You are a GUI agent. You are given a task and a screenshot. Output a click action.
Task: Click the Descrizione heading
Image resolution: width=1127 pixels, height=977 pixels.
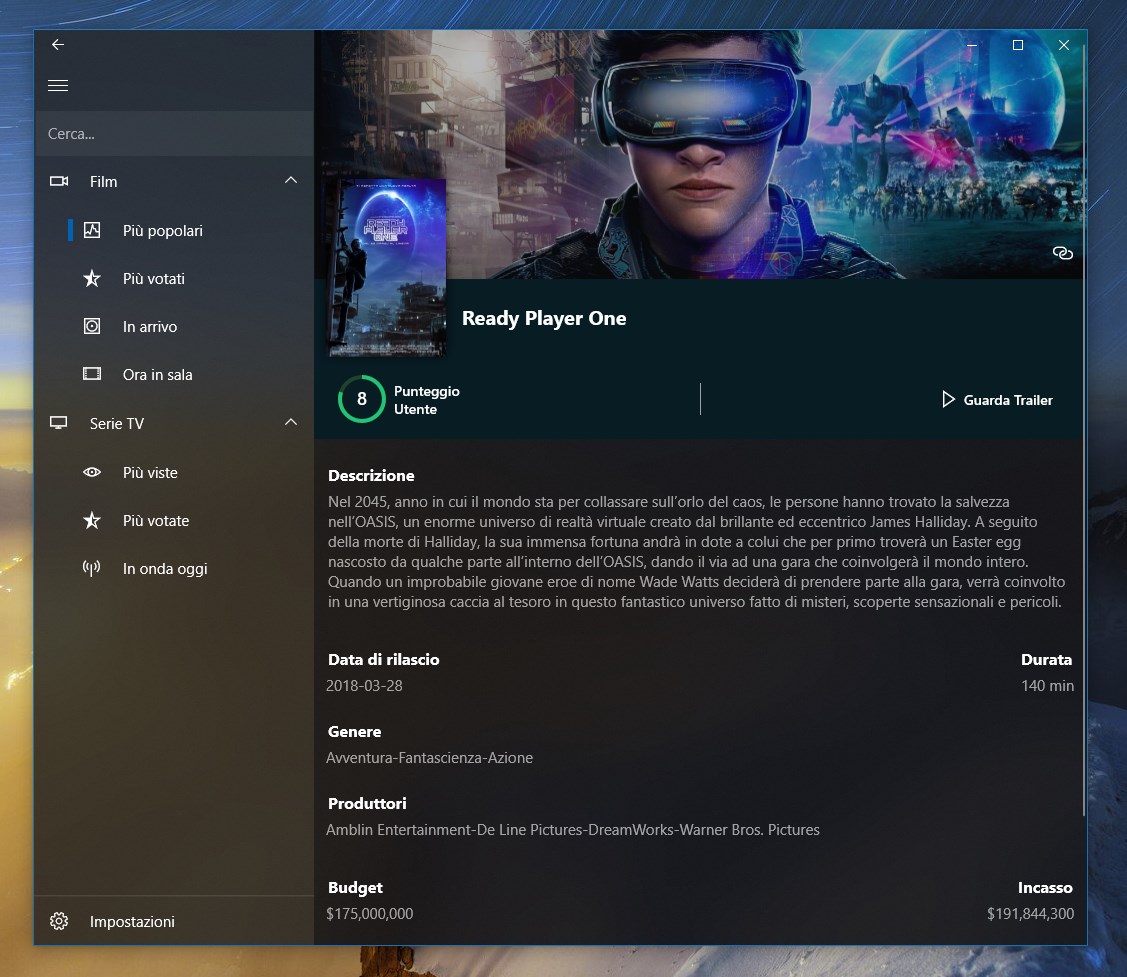tap(371, 475)
